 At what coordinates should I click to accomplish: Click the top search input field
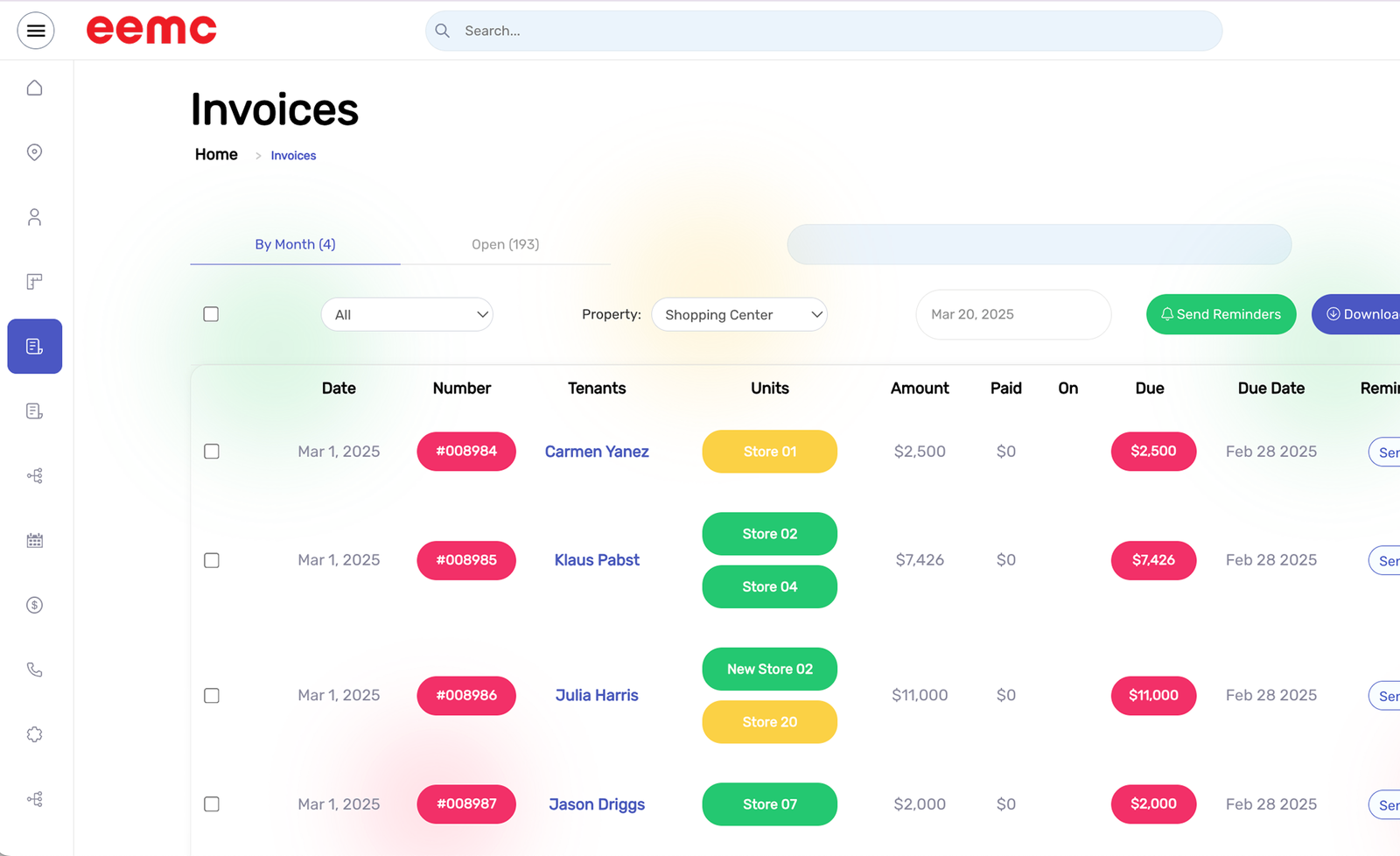822,31
